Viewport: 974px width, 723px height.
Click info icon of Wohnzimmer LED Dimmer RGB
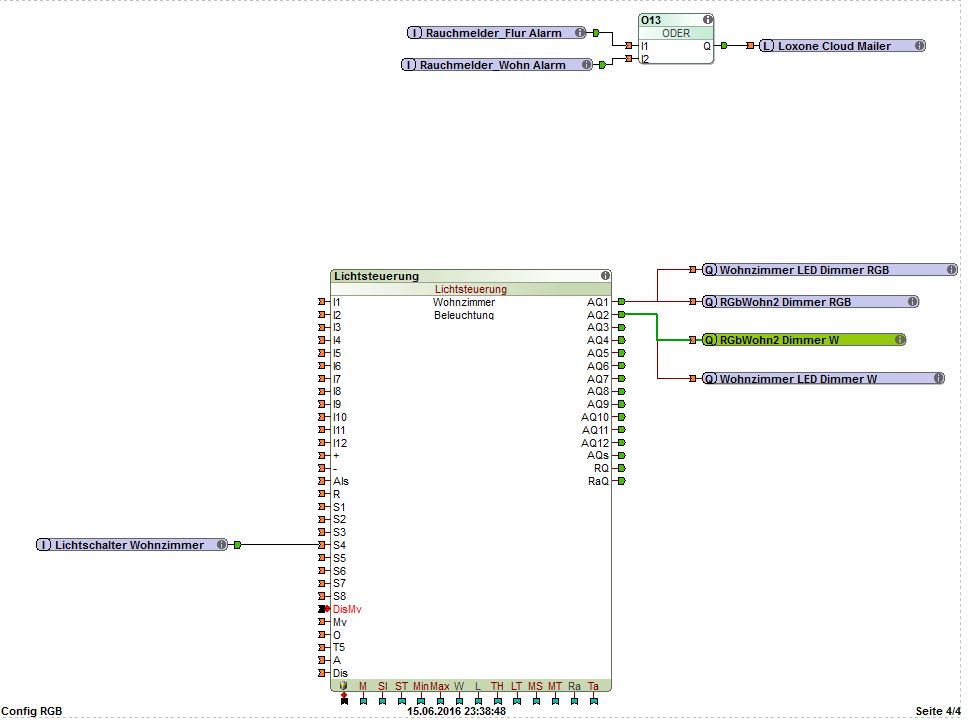click(951, 270)
